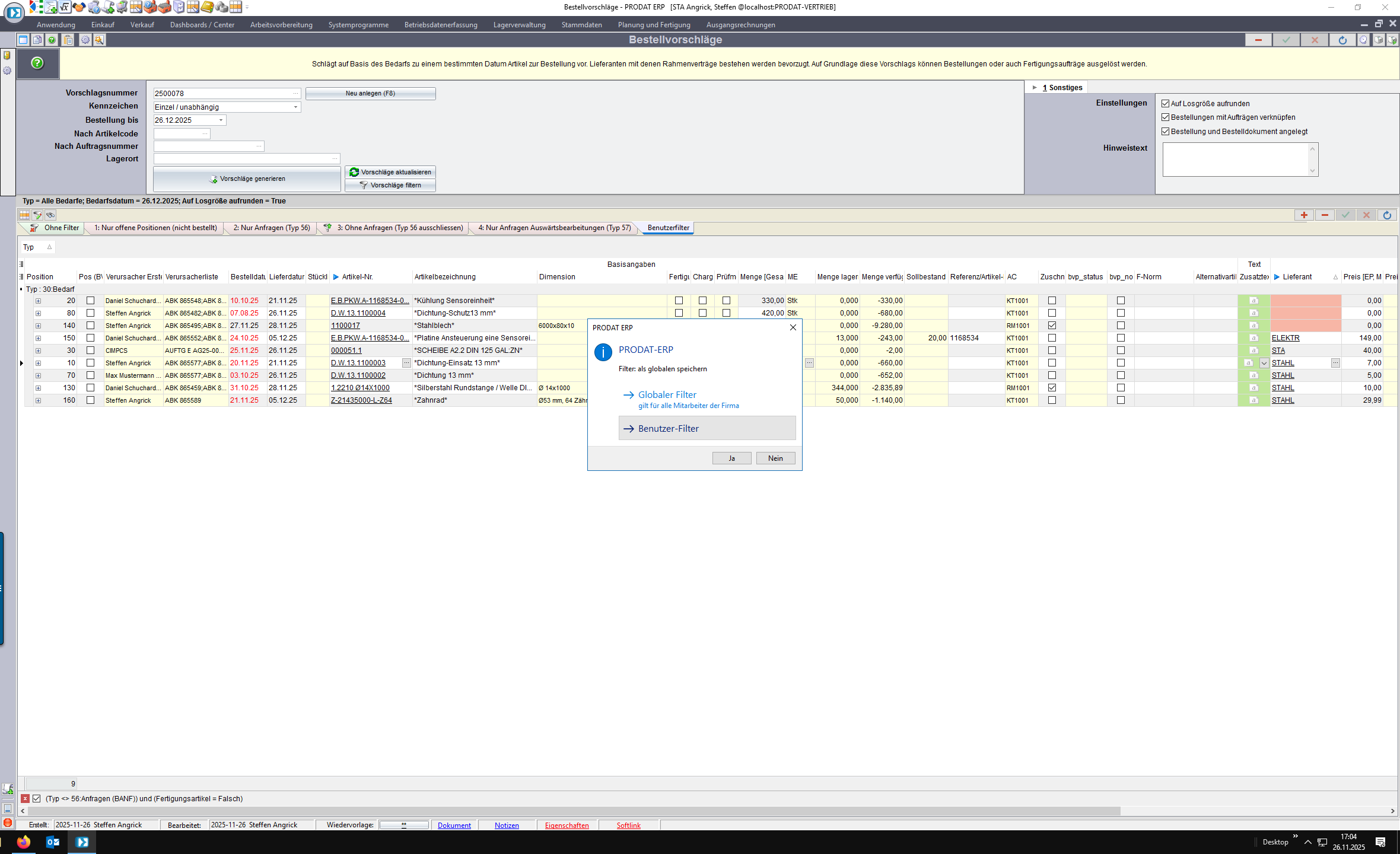Expand row for position 20

click(38, 301)
